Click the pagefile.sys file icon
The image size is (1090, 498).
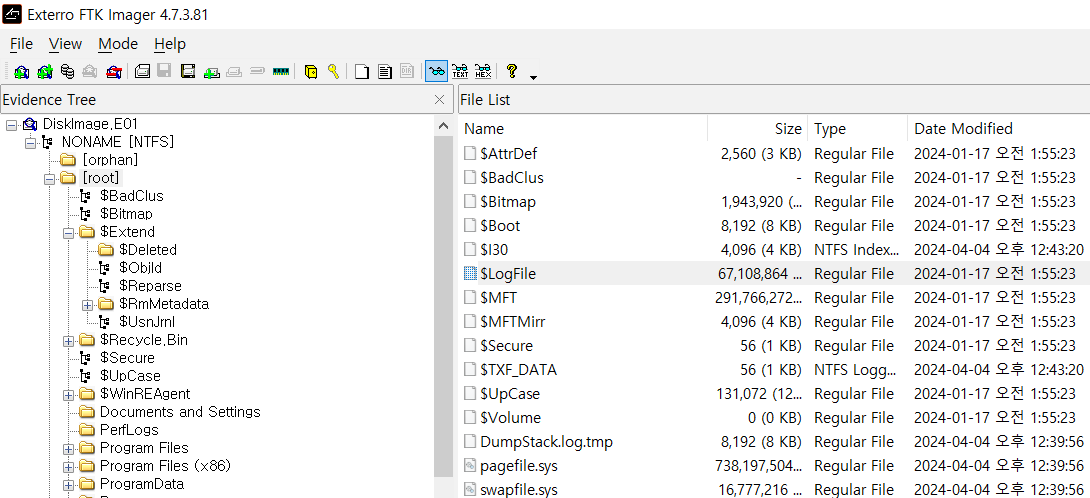coord(471,465)
